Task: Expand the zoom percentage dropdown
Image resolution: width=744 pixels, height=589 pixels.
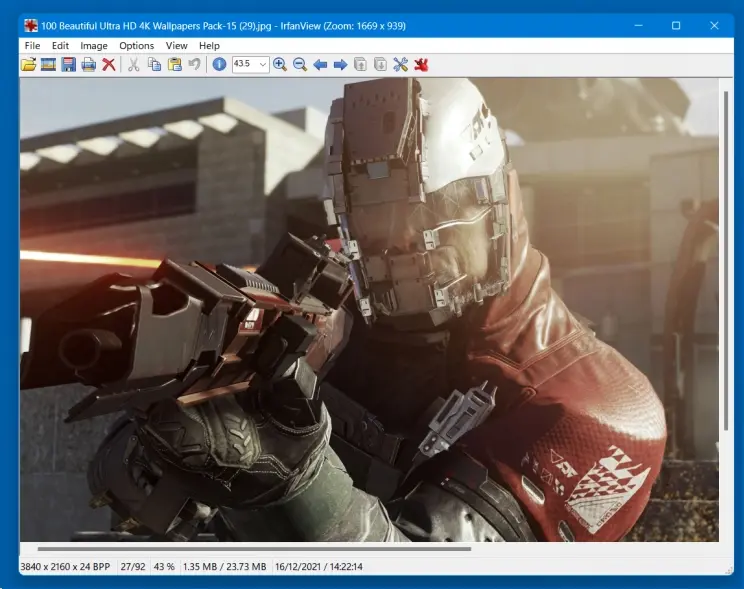Action: coord(263,64)
